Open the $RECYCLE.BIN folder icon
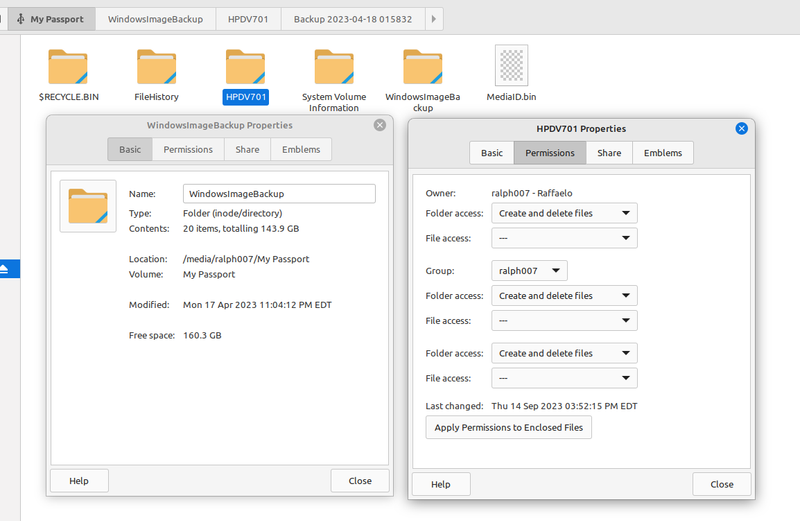Screen dimensions: 800x521 [x=68, y=67]
